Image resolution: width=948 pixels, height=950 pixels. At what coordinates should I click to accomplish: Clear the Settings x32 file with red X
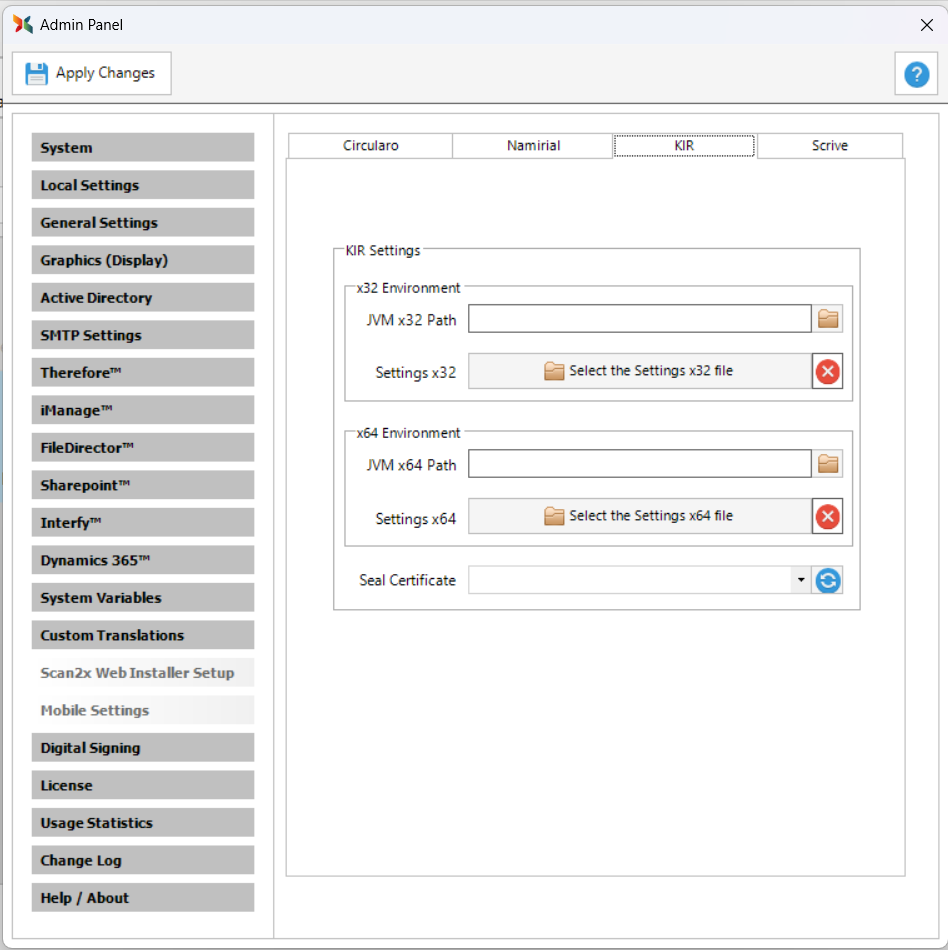[x=828, y=372]
